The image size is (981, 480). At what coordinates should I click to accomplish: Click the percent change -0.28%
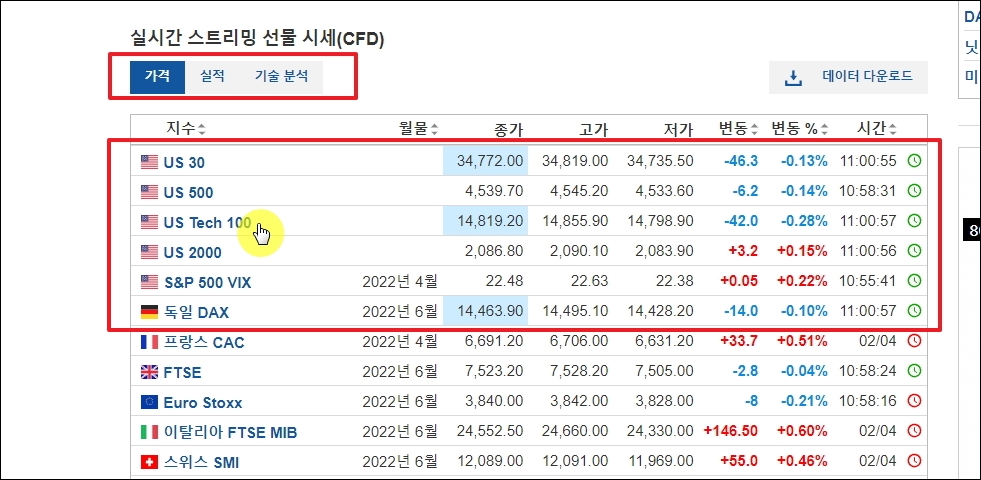804,221
